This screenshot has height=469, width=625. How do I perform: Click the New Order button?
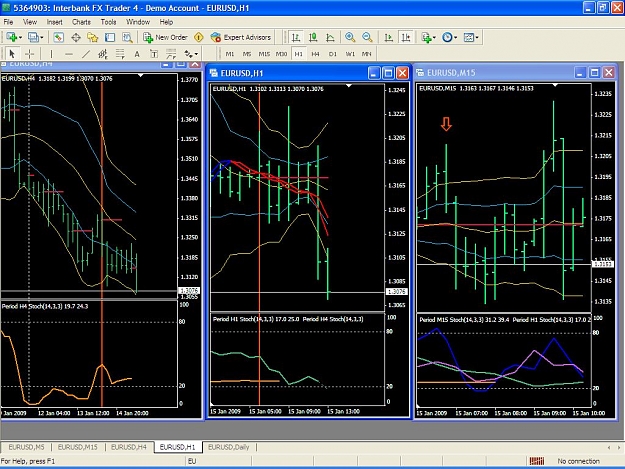(x=165, y=37)
